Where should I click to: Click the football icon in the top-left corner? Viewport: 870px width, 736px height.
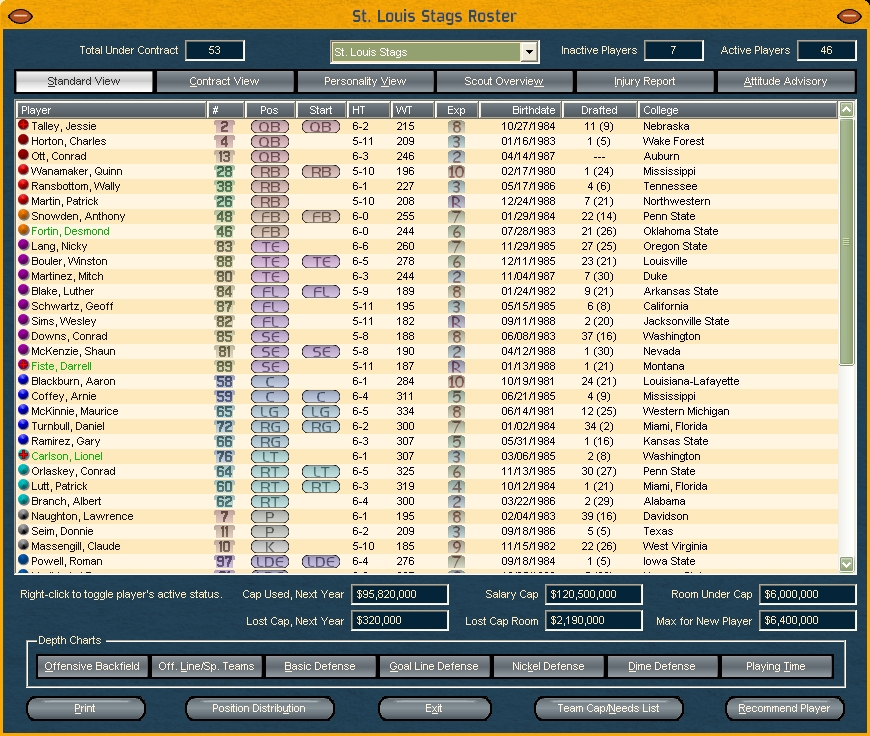(x=18, y=16)
